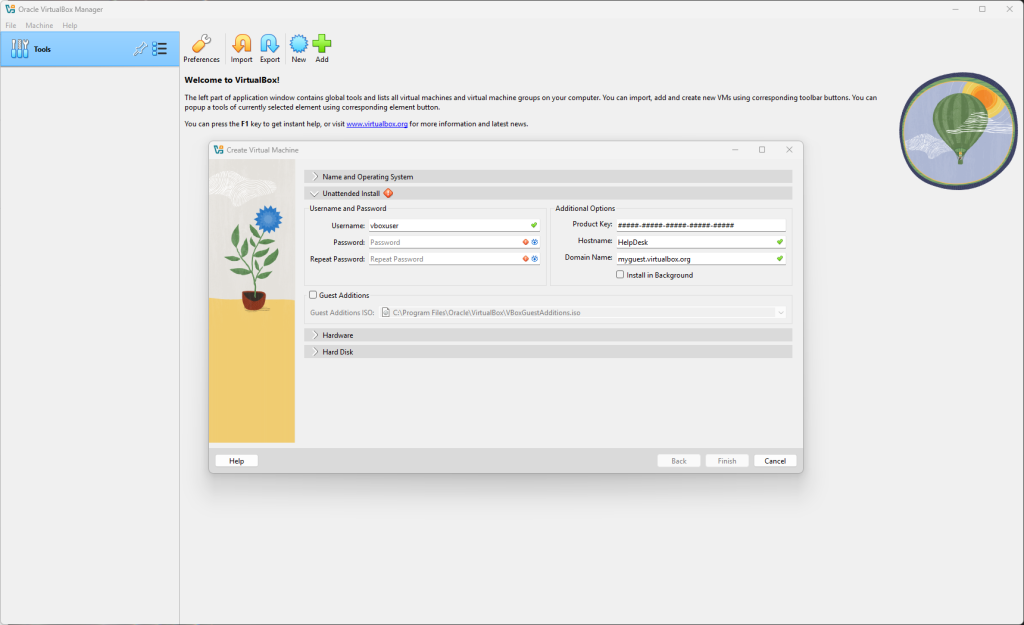Check the Install in Background option

[x=620, y=275]
